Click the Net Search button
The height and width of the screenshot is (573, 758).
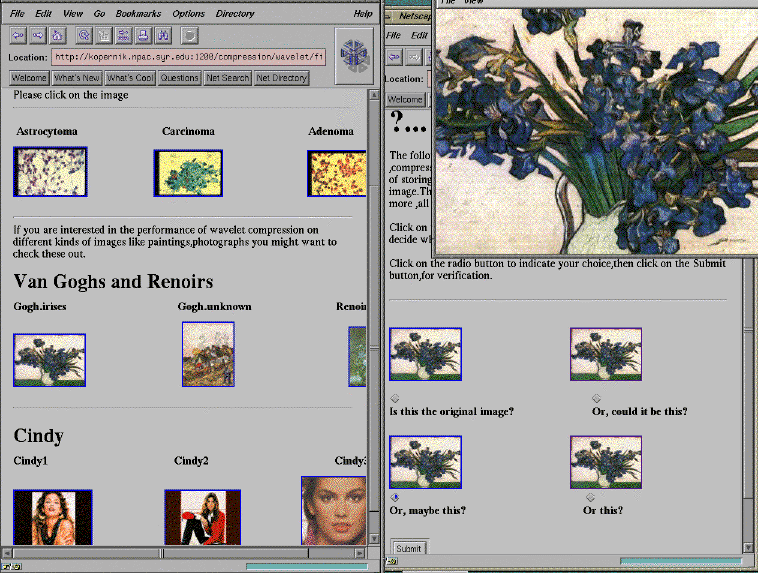pyautogui.click(x=228, y=78)
